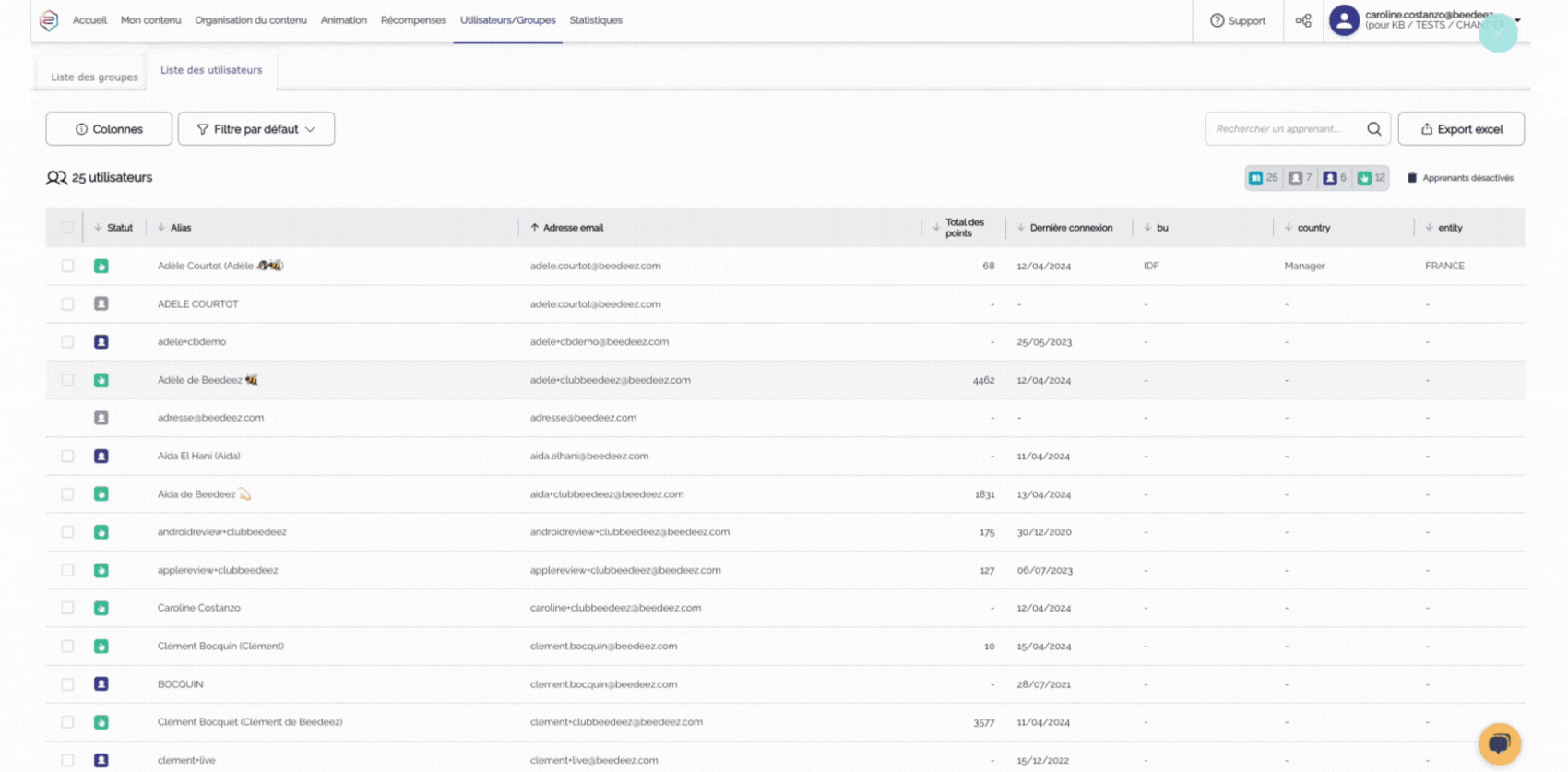Image resolution: width=1568 pixels, height=772 pixels.
Task: Open the chat support bubble
Action: [x=1499, y=743]
